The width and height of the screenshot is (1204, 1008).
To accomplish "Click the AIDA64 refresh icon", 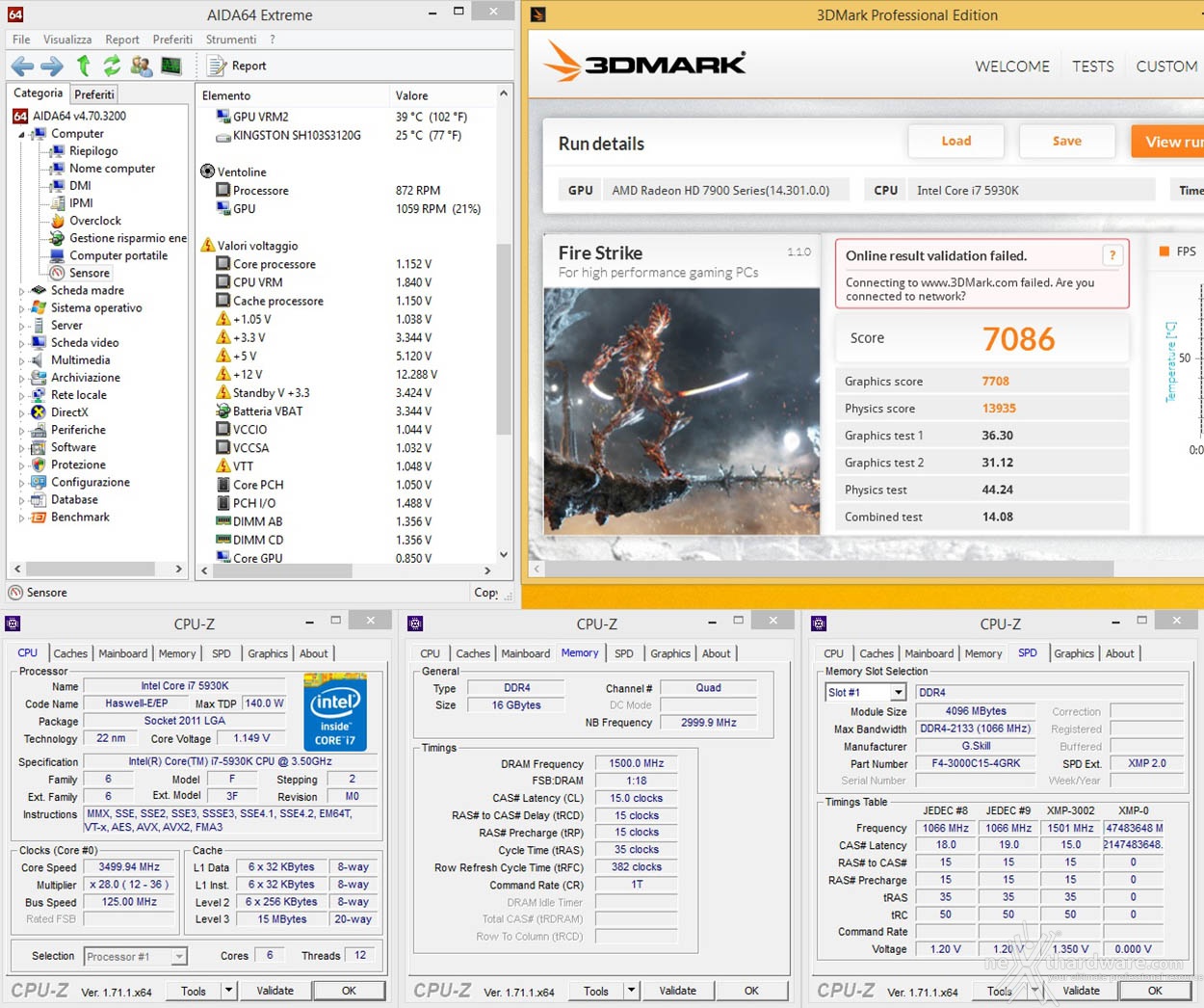I will pyautogui.click(x=112, y=66).
